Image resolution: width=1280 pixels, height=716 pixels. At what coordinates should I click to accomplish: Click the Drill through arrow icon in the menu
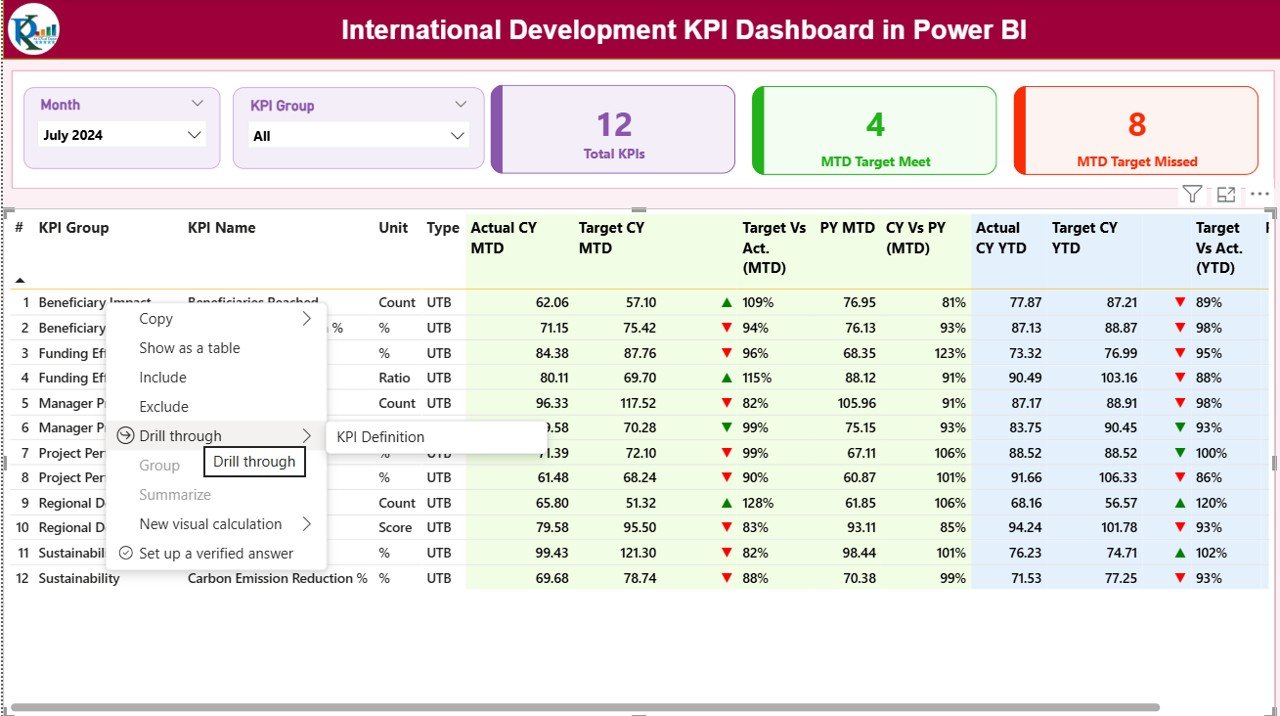pyautogui.click(x=126, y=435)
